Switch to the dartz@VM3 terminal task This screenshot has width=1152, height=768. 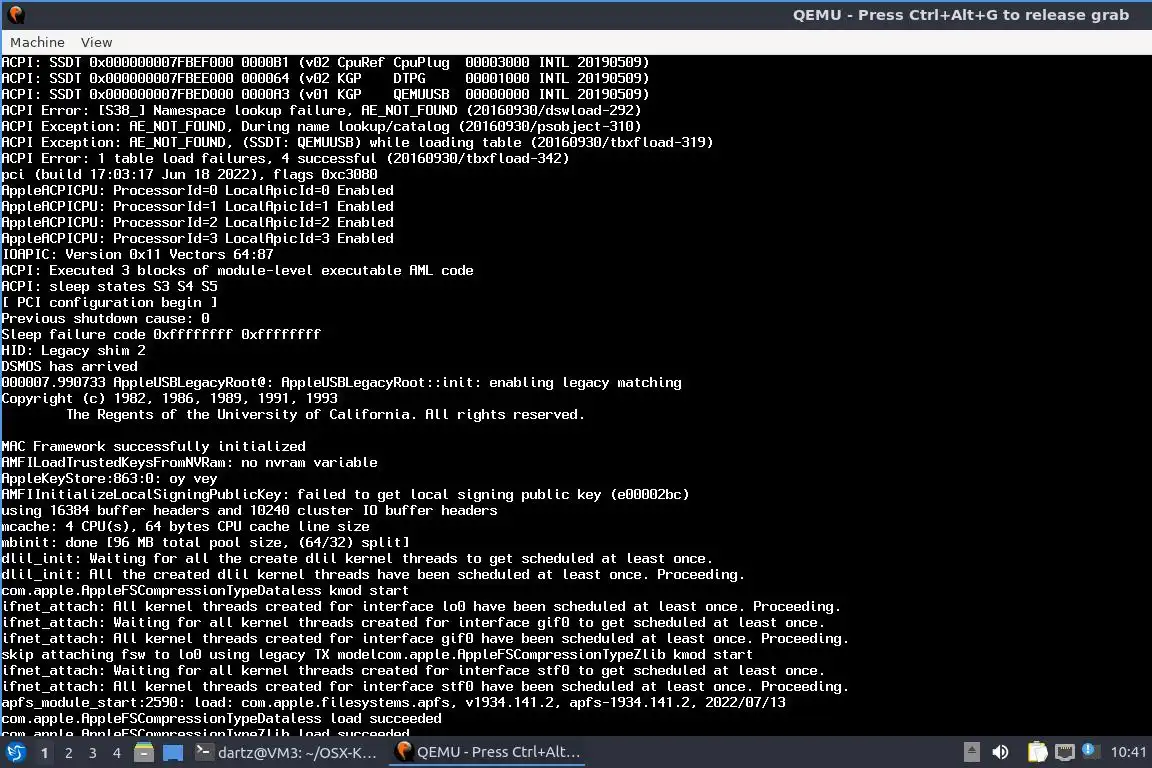pyautogui.click(x=287, y=753)
